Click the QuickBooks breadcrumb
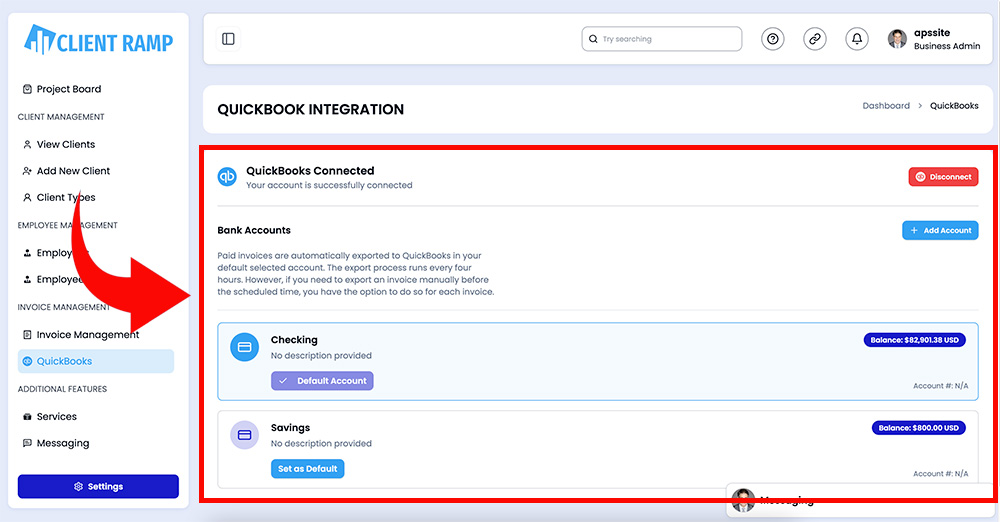The image size is (1000, 522). point(954,106)
